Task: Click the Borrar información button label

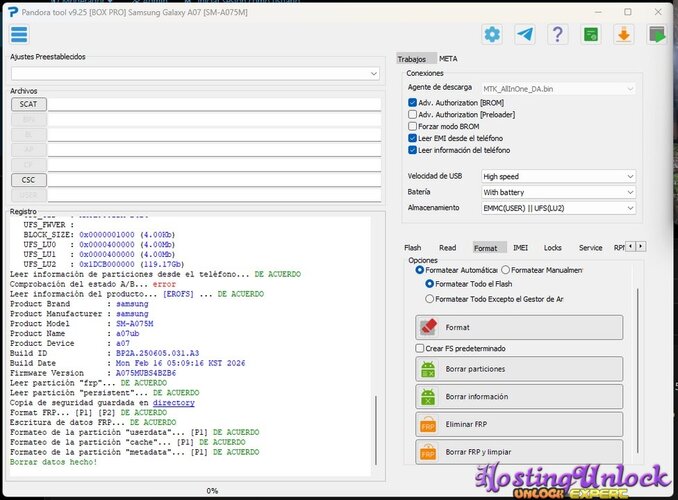Action: (x=477, y=397)
